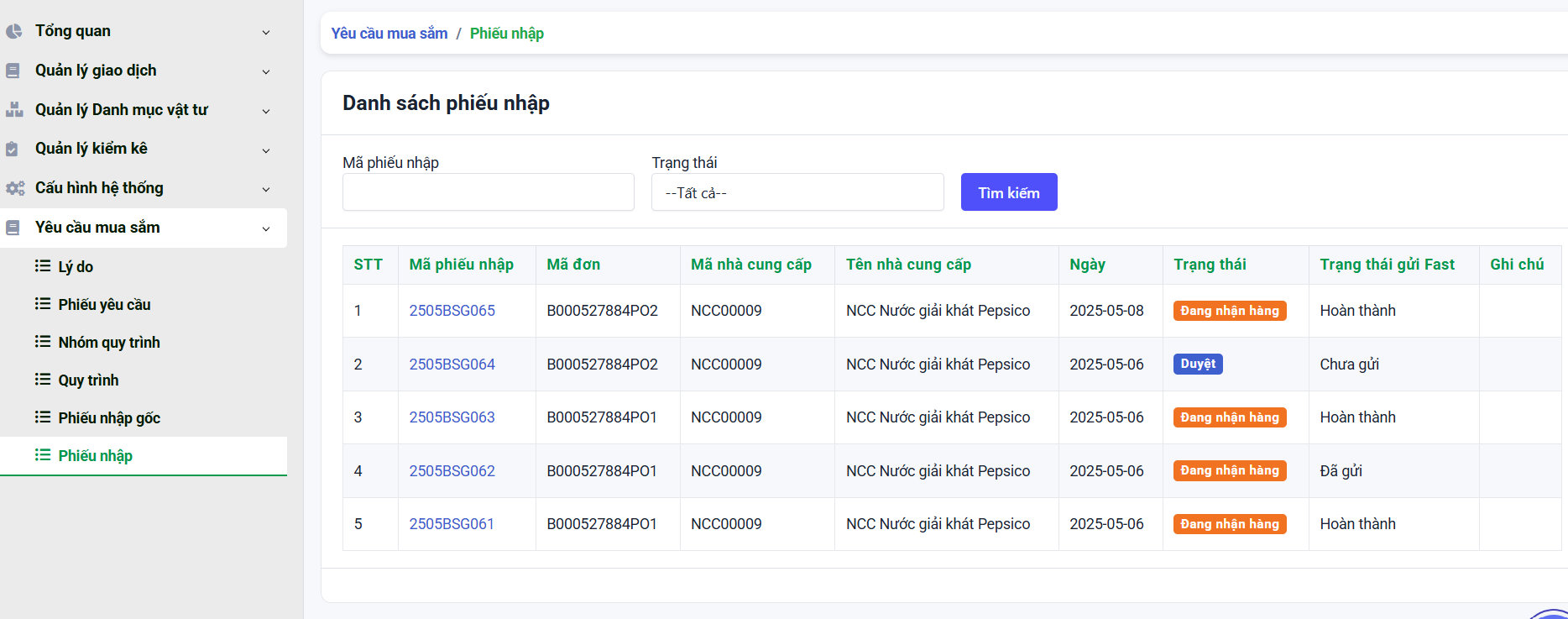Image resolution: width=1568 pixels, height=619 pixels.
Task: Click the Cấu hình hệ thống gears icon
Action: [14, 188]
